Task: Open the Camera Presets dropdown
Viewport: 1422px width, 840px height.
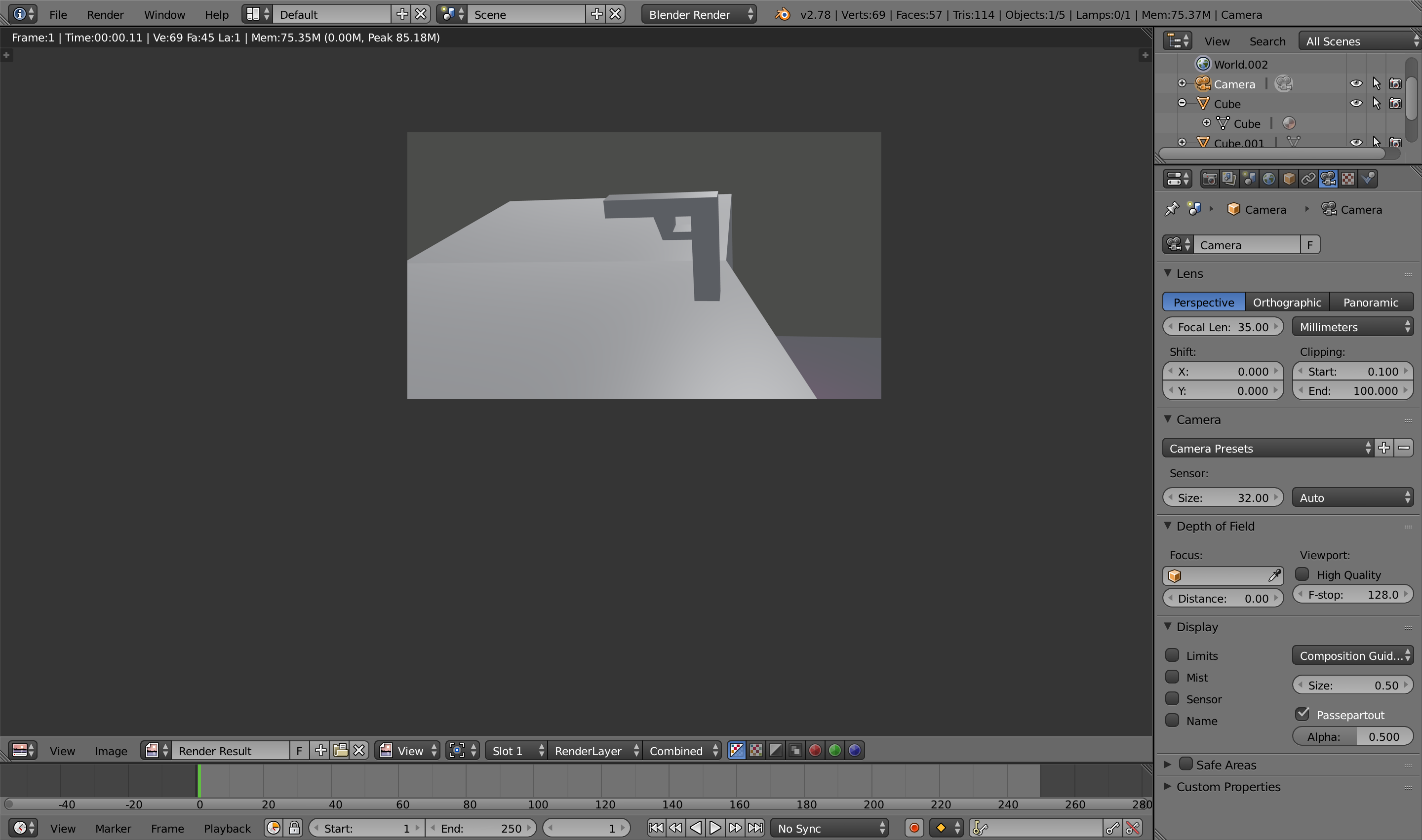Action: [1268, 448]
